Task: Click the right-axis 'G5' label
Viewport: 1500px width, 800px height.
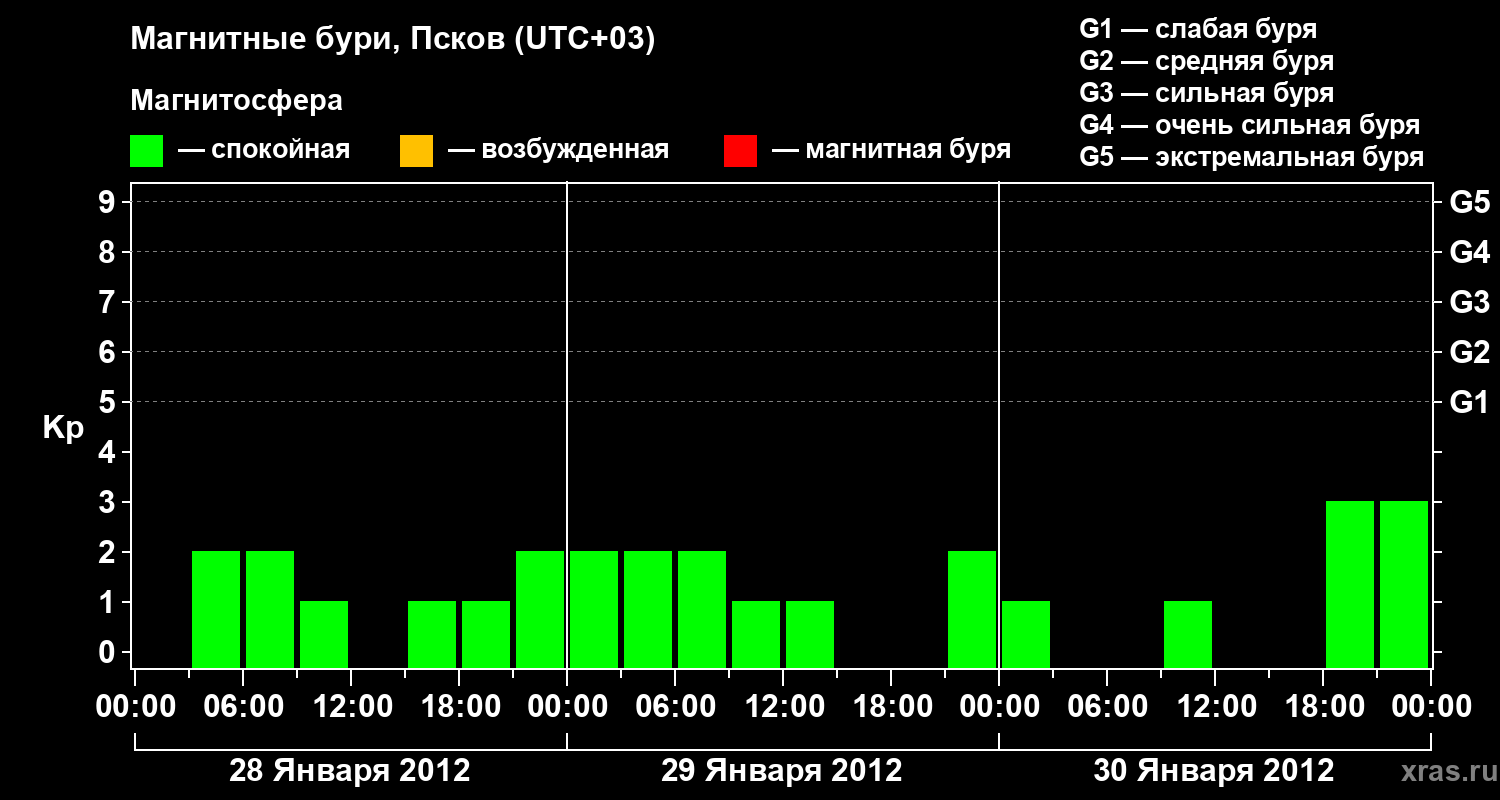Action: click(x=1469, y=202)
